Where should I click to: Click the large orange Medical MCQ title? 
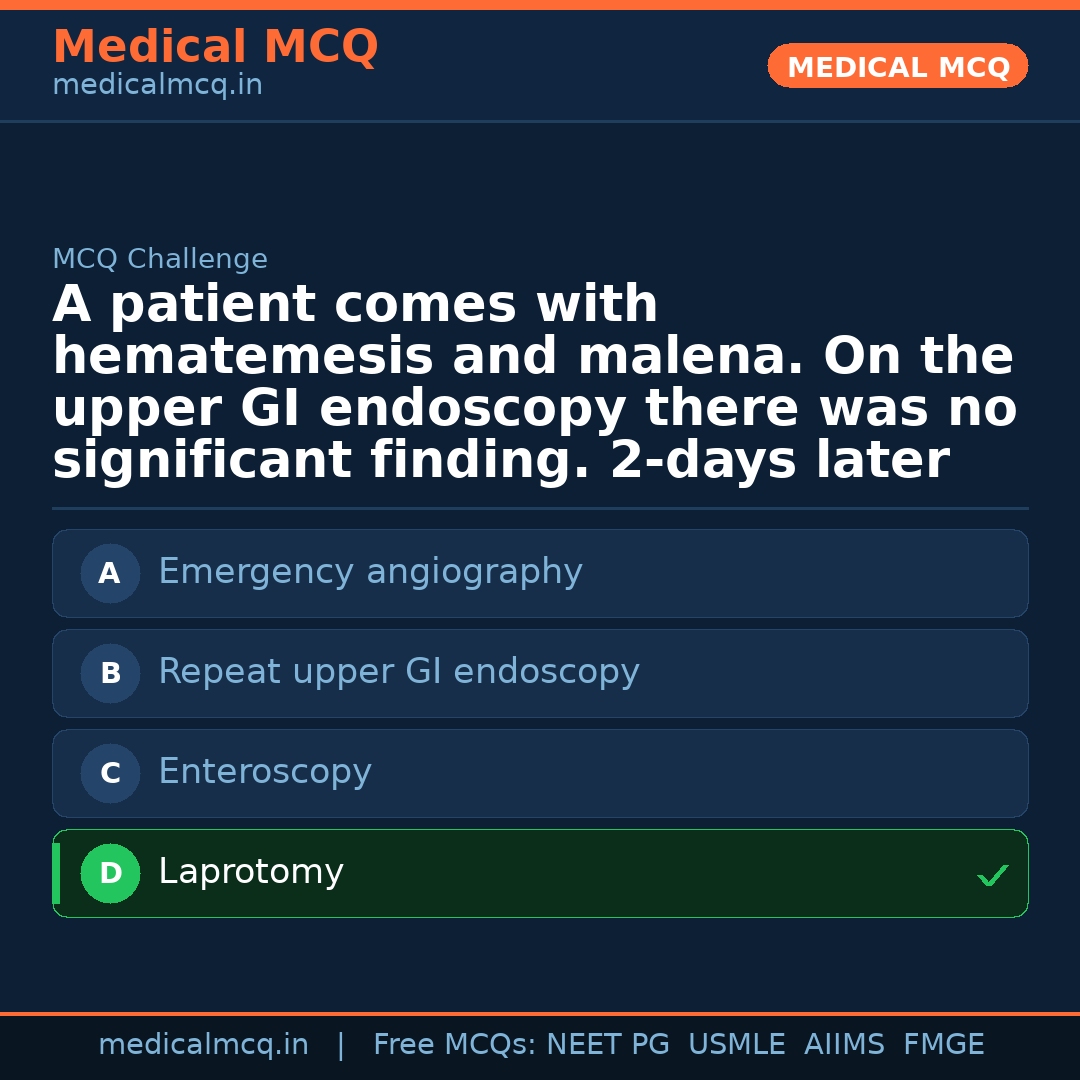coord(215,47)
